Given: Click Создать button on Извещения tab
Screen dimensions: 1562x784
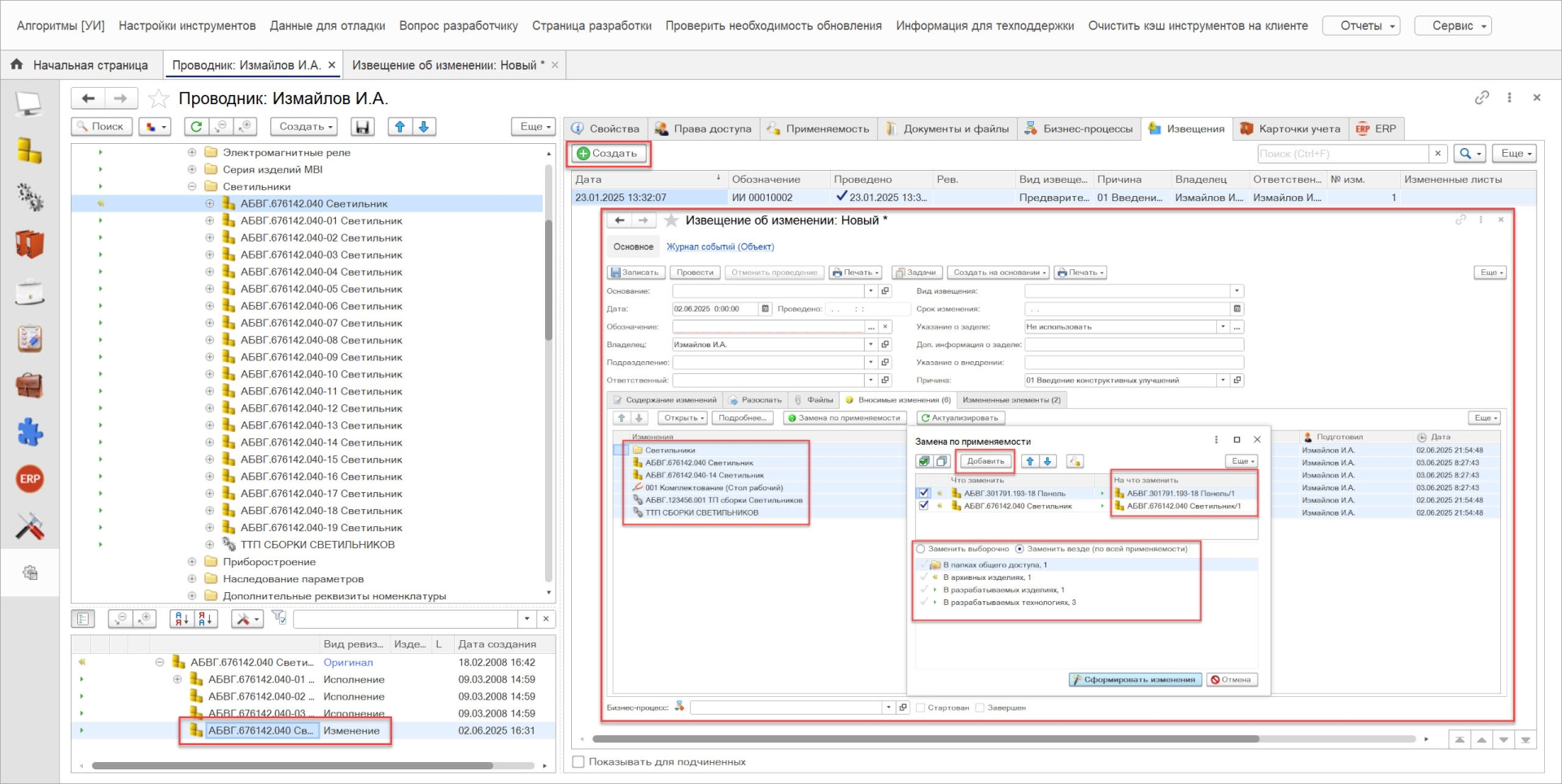Looking at the screenshot, I should pyautogui.click(x=608, y=153).
